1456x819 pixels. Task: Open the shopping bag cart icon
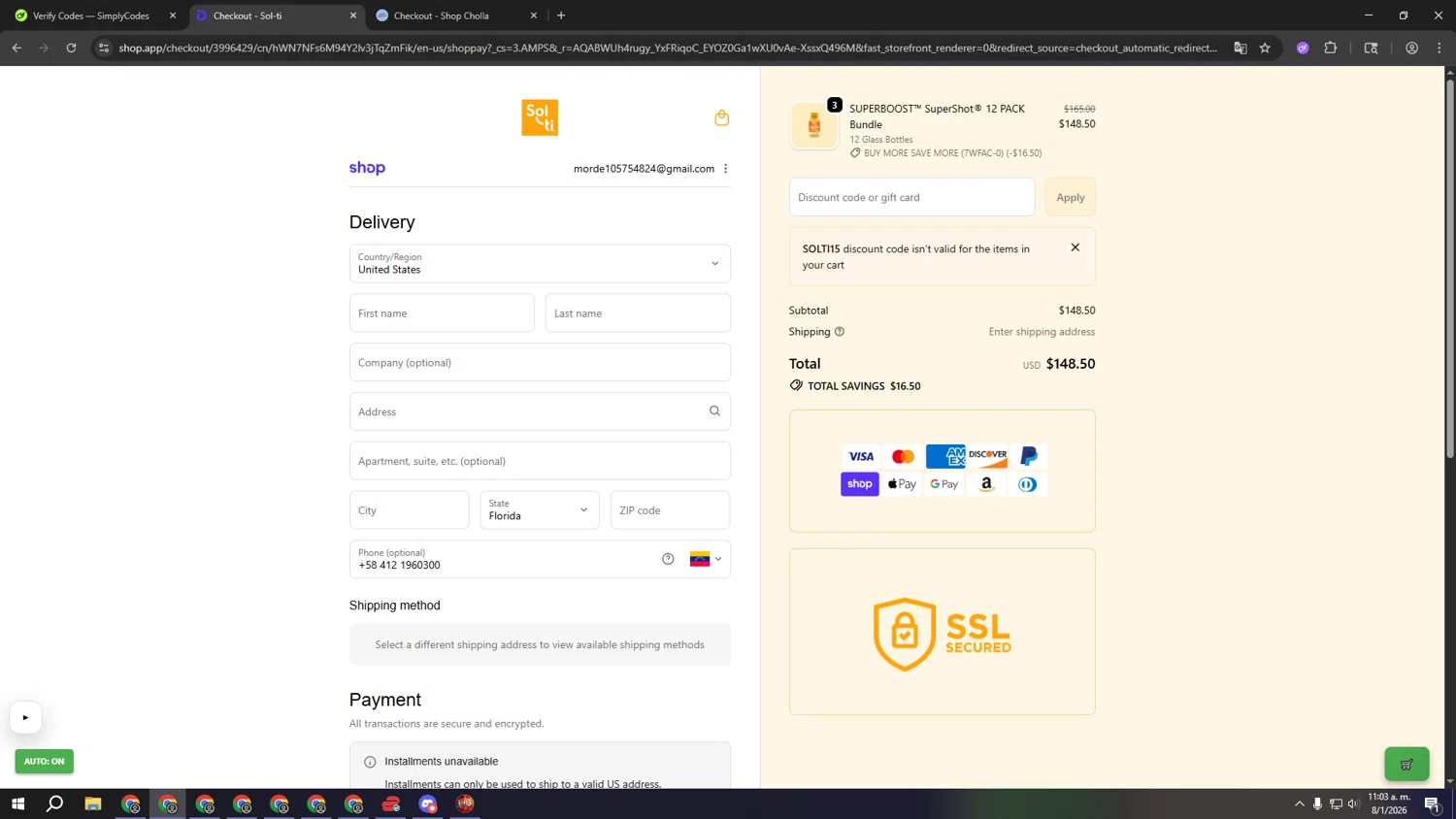[x=721, y=117]
